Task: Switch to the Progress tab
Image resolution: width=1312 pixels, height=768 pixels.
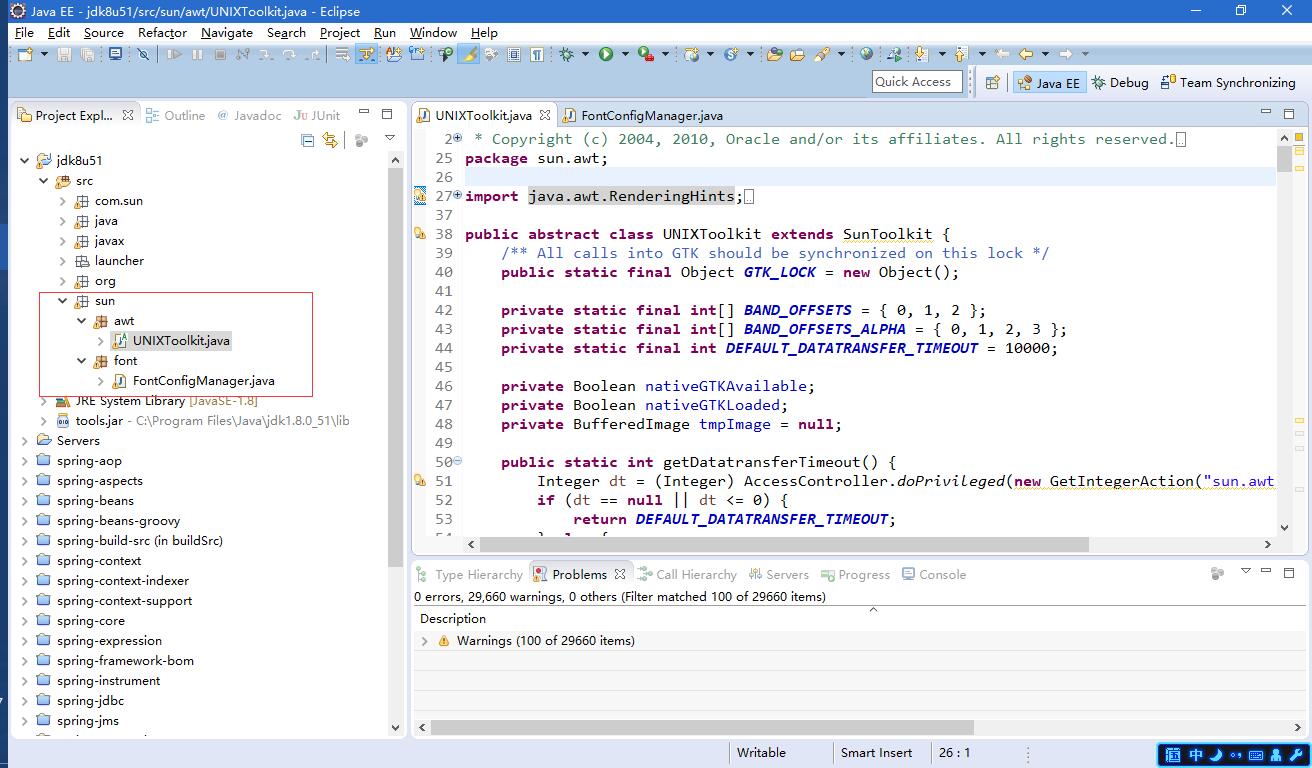Action: [855, 574]
